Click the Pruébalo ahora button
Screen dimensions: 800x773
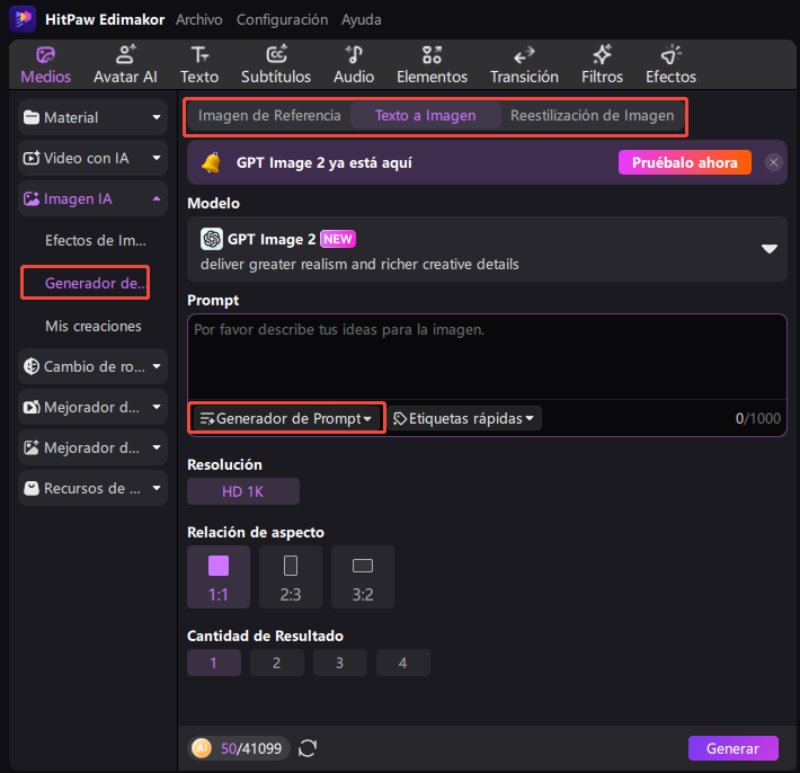click(x=685, y=163)
